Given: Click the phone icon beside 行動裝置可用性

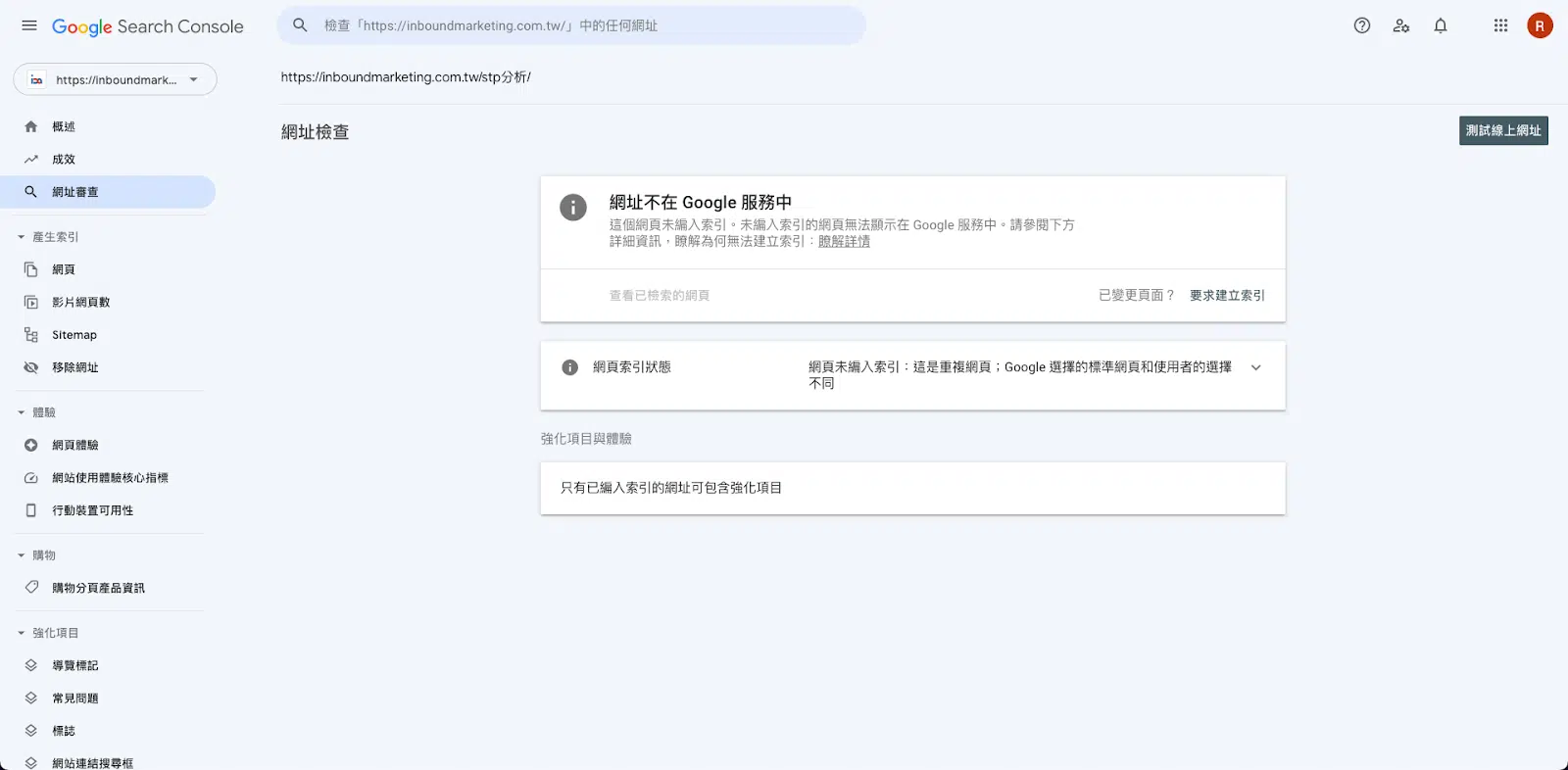Looking at the screenshot, I should 31,510.
